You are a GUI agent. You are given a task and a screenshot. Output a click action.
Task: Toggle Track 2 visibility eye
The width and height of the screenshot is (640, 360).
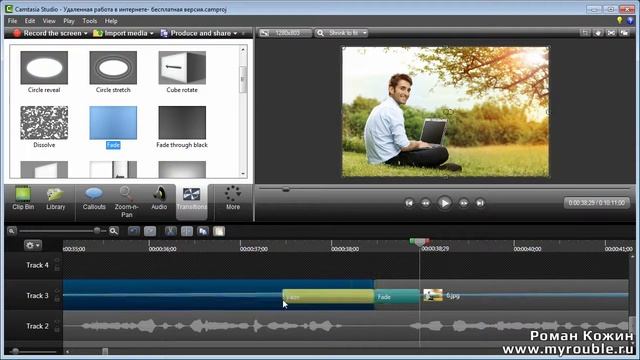pyautogui.click(x=57, y=322)
